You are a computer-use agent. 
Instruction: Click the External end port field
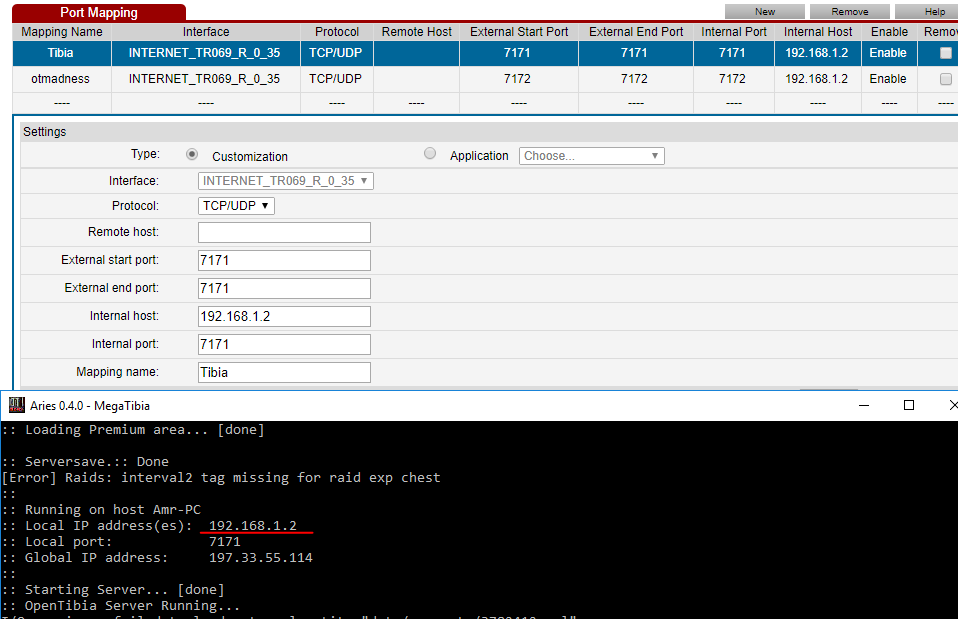tap(284, 288)
